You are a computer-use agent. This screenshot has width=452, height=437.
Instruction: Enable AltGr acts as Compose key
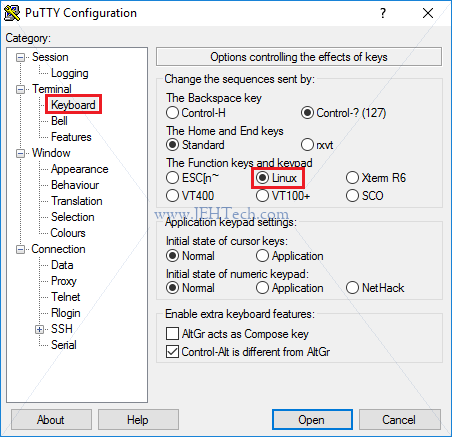[x=237, y=334]
